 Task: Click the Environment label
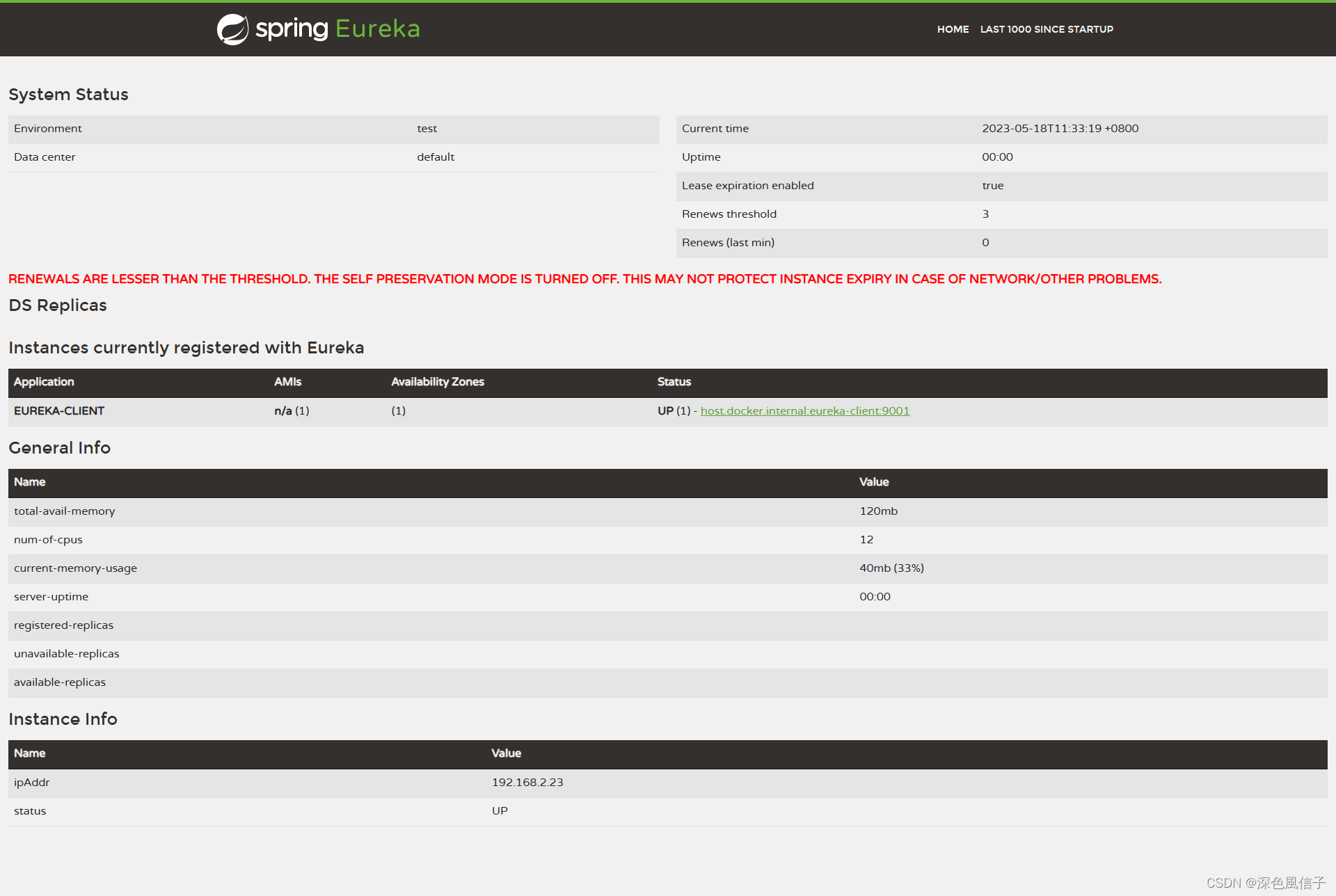pos(48,129)
